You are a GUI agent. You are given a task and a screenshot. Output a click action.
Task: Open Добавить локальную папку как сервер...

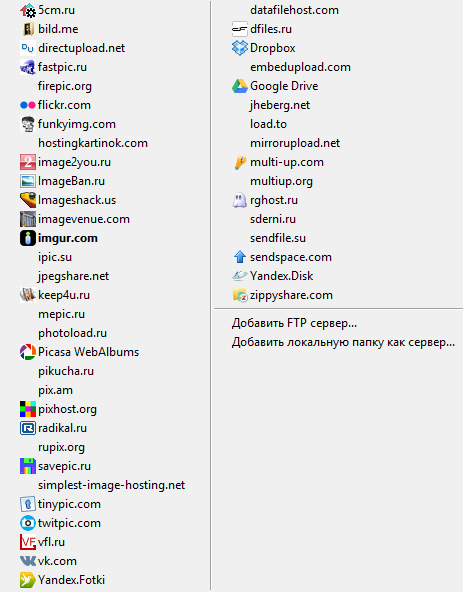(343, 342)
